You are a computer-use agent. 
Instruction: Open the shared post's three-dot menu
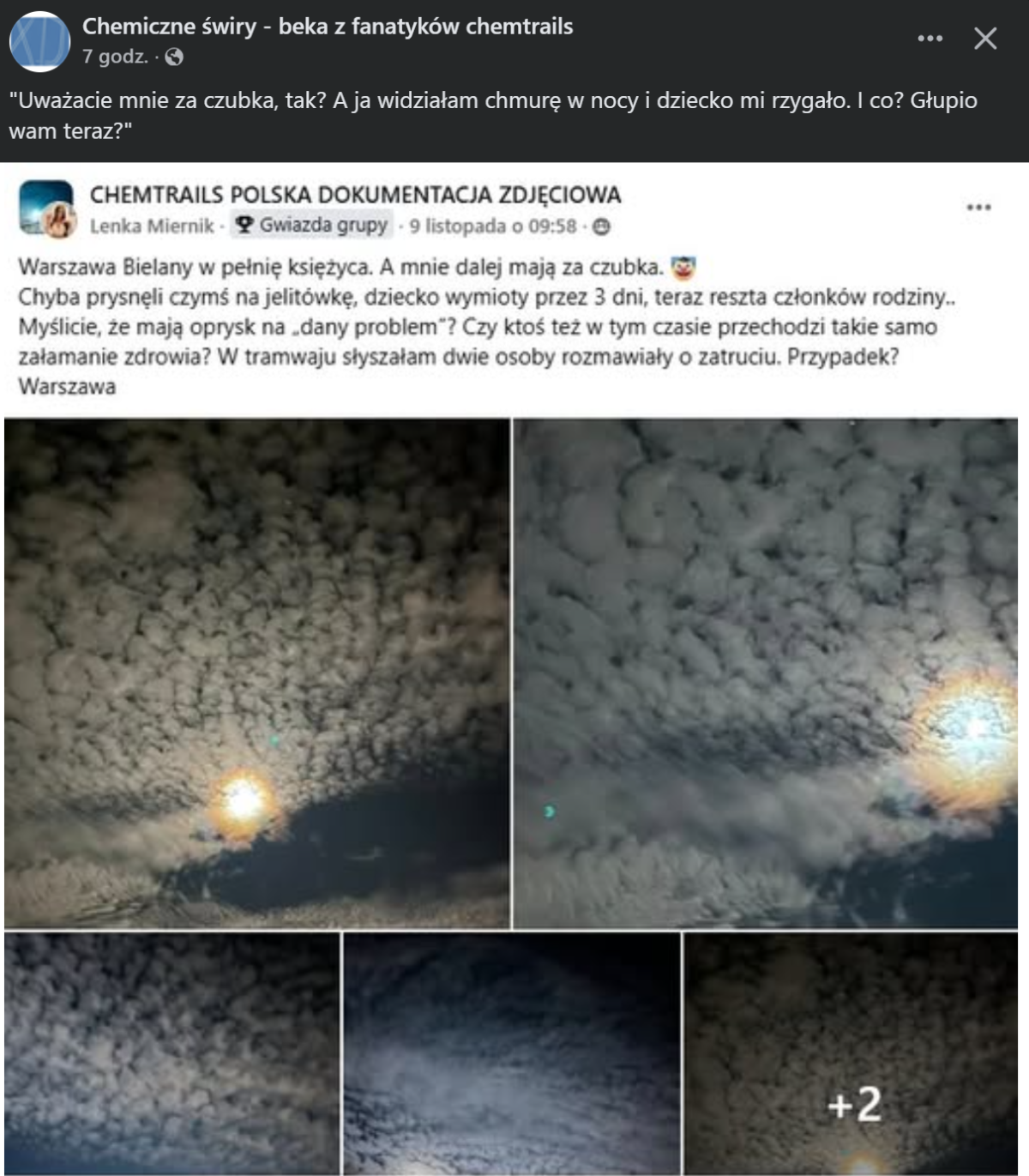978,208
